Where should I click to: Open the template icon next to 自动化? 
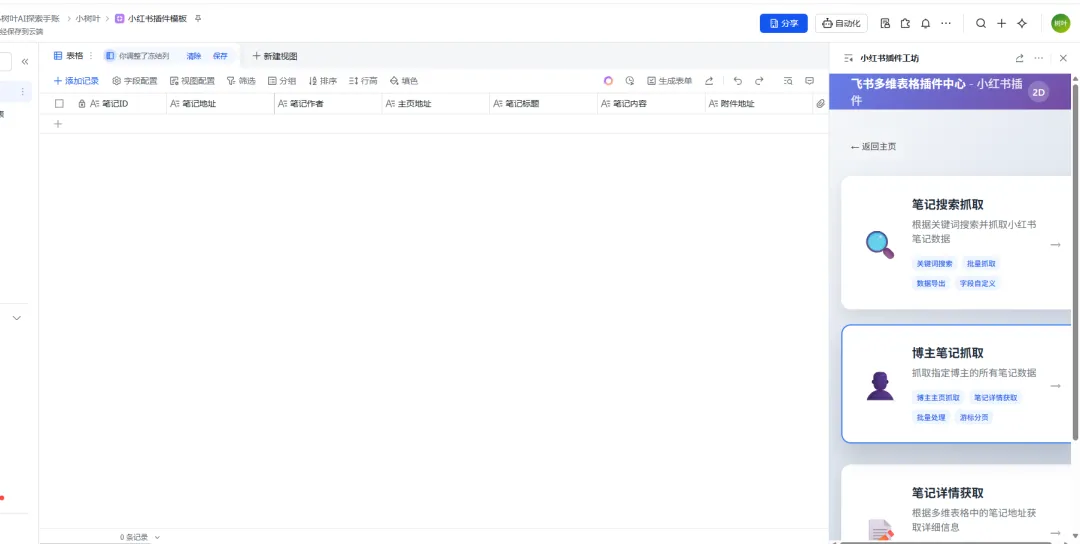pos(885,23)
